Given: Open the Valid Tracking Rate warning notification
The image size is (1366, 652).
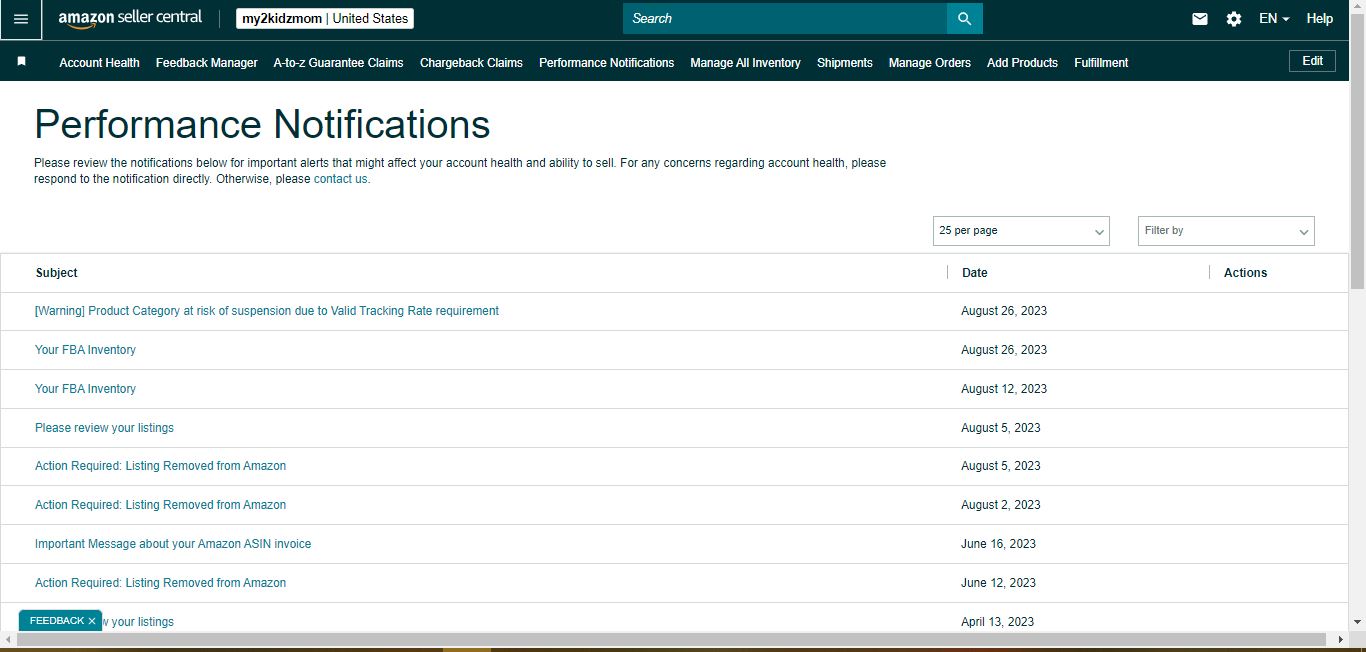Looking at the screenshot, I should click(267, 311).
